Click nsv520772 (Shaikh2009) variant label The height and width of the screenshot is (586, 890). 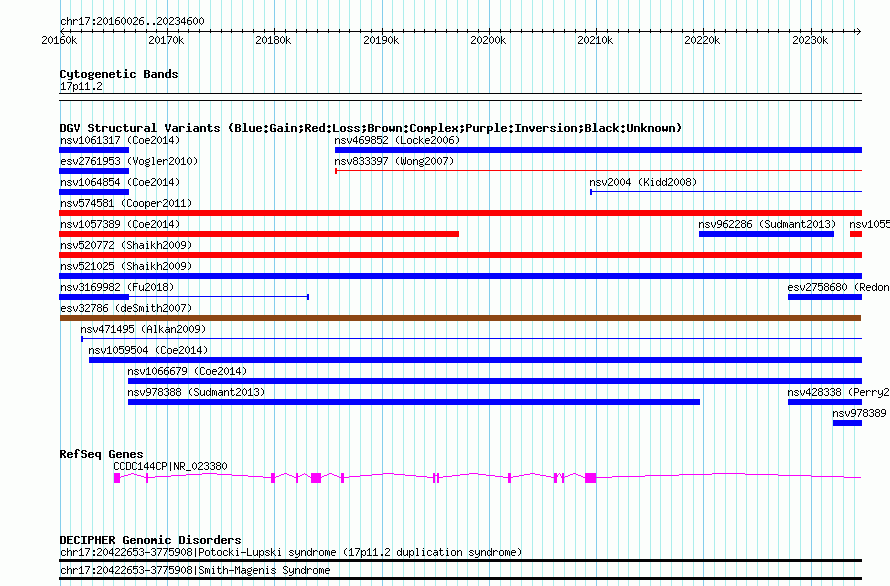tap(126, 245)
